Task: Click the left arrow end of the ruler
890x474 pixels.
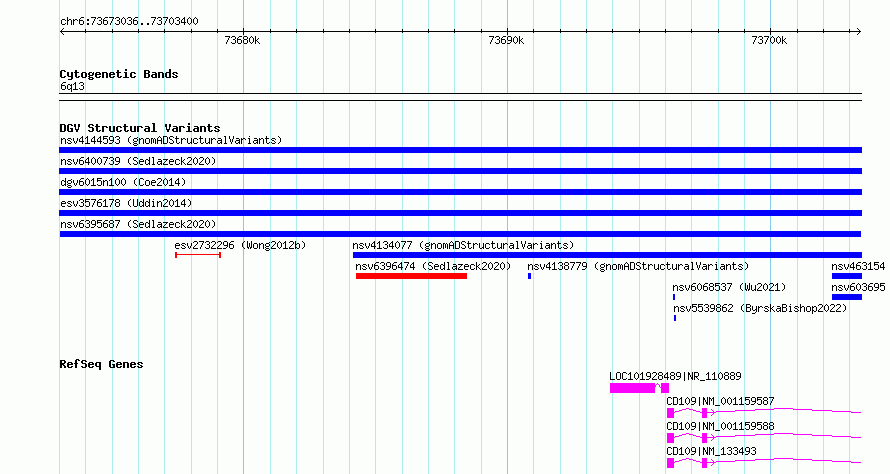Action: pos(62,32)
